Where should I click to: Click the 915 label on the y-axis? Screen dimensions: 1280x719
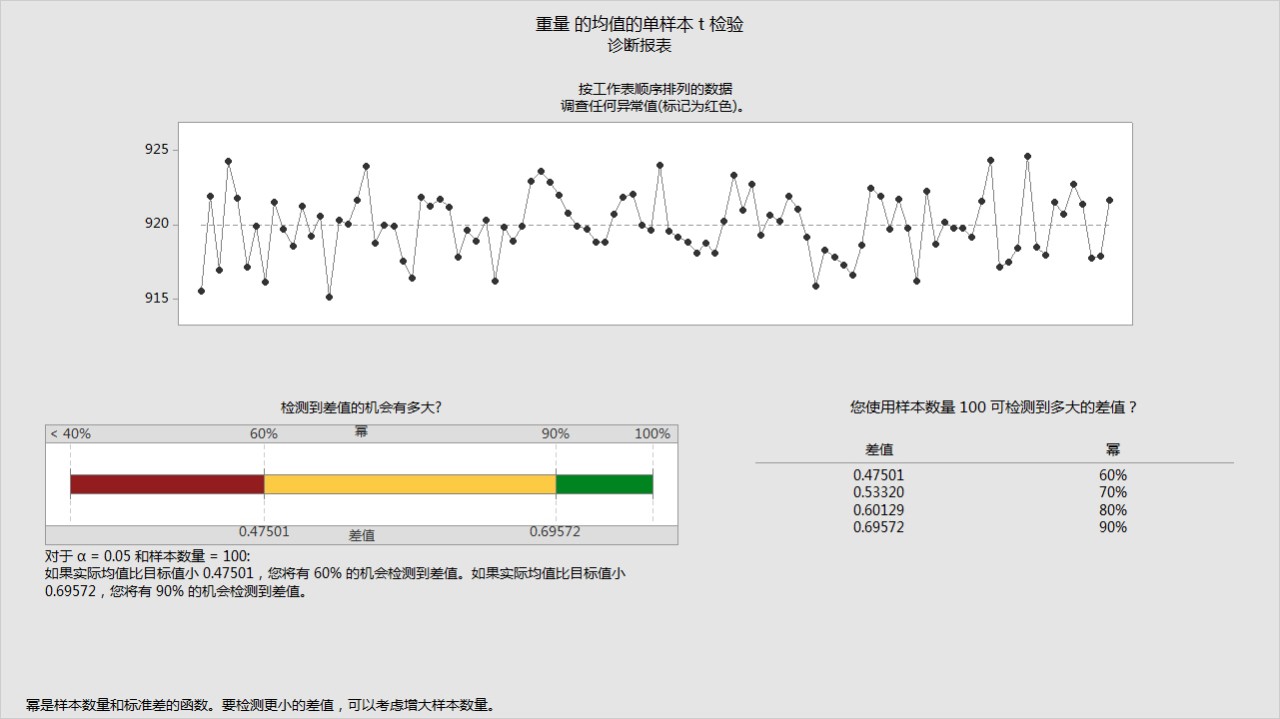click(155, 298)
